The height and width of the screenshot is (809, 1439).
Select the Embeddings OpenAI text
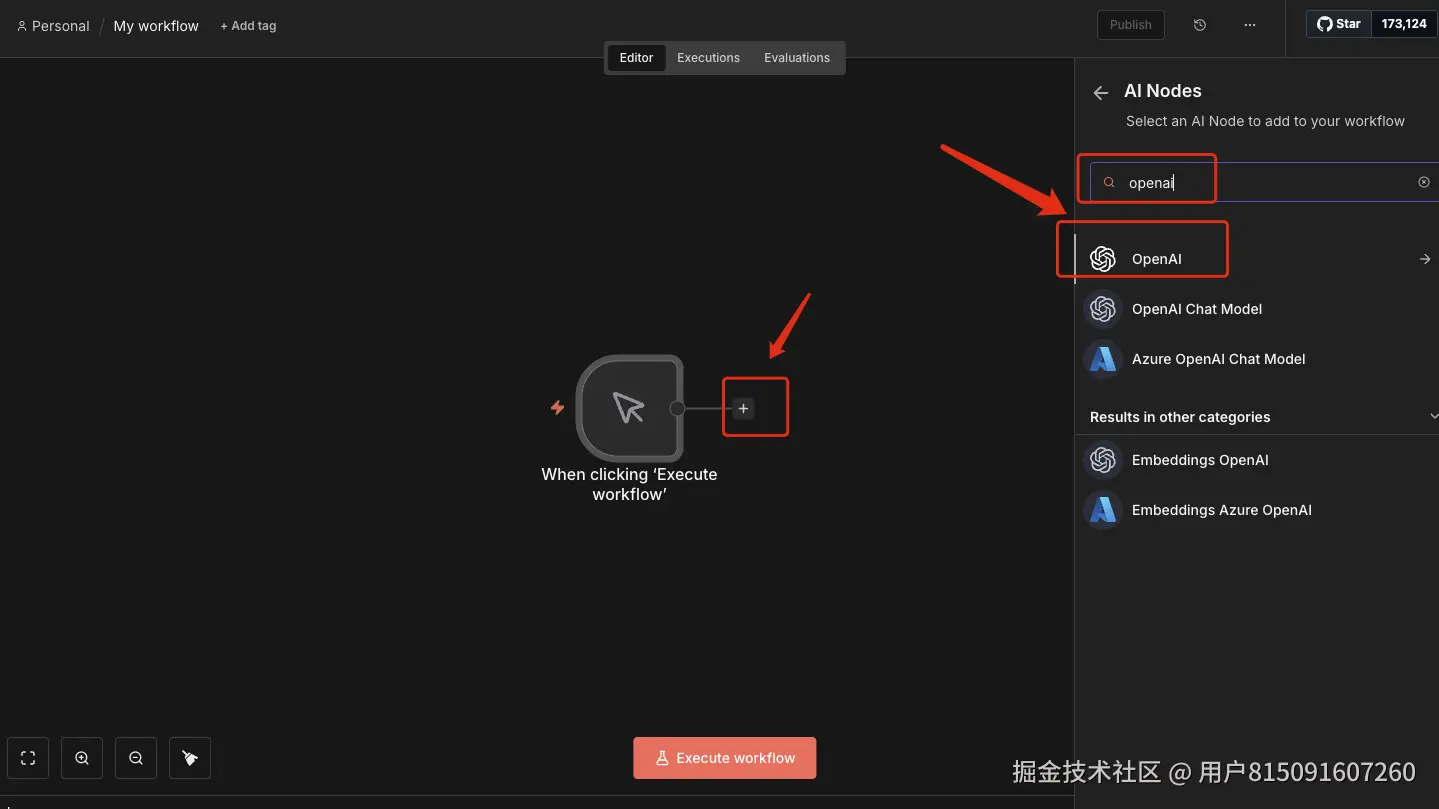coord(1200,460)
